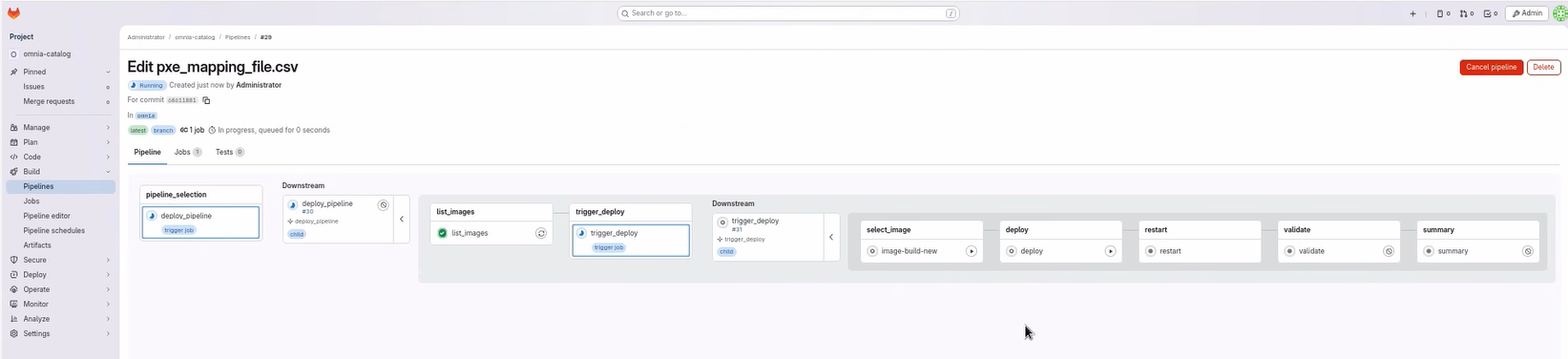Open Pipeline editor in sidebar
The image size is (1568, 359).
(x=60, y=216)
